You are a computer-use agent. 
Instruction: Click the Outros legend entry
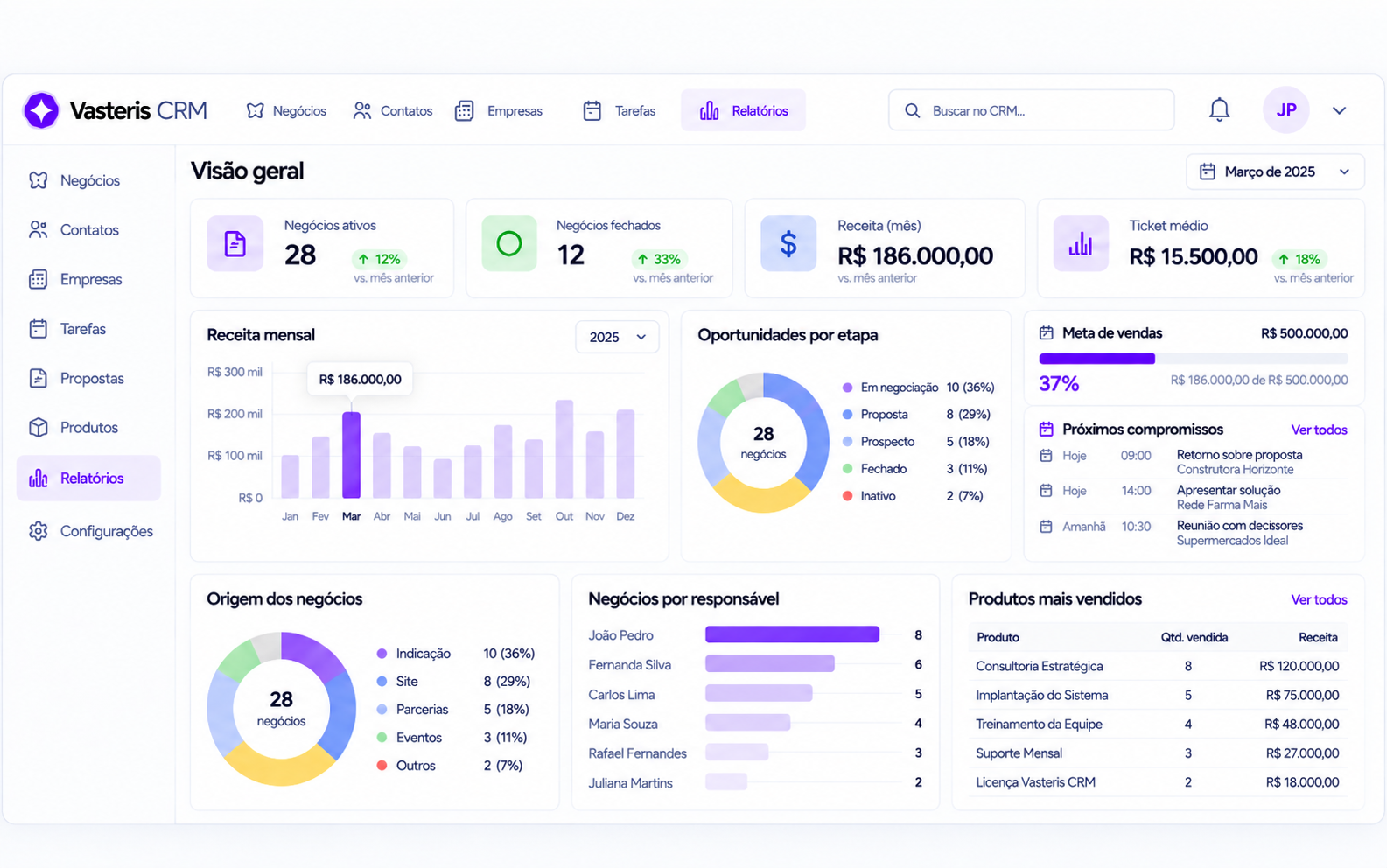[449, 766]
